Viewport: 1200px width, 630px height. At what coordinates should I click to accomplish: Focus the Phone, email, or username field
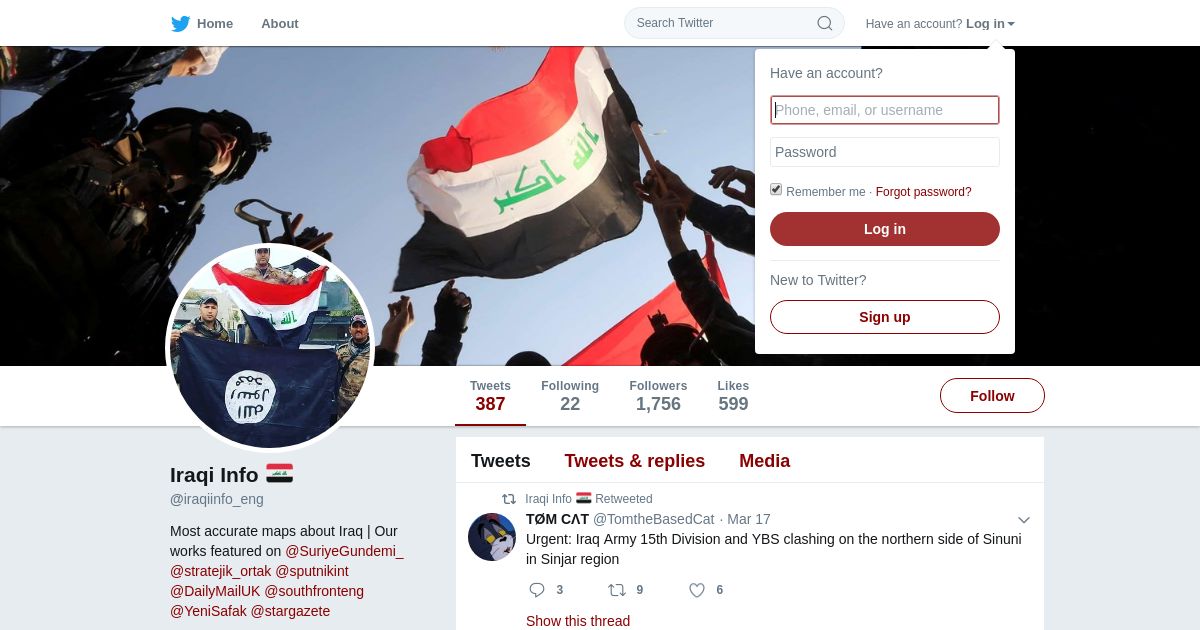(885, 110)
